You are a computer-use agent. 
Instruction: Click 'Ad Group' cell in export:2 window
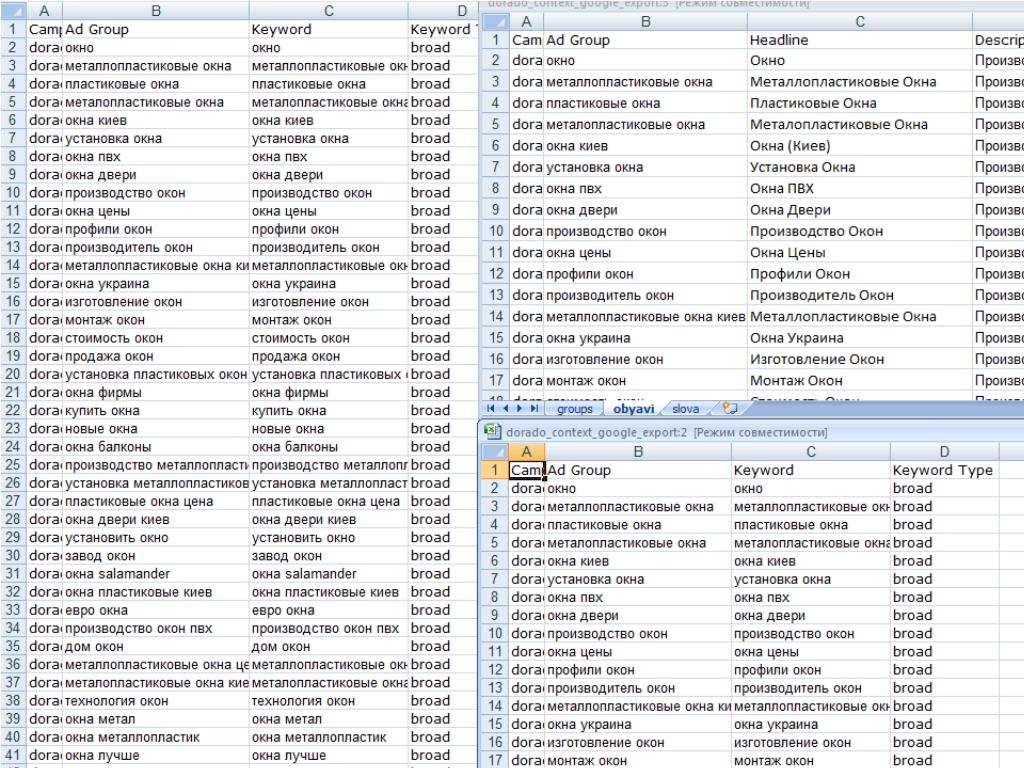pyautogui.click(x=638, y=470)
